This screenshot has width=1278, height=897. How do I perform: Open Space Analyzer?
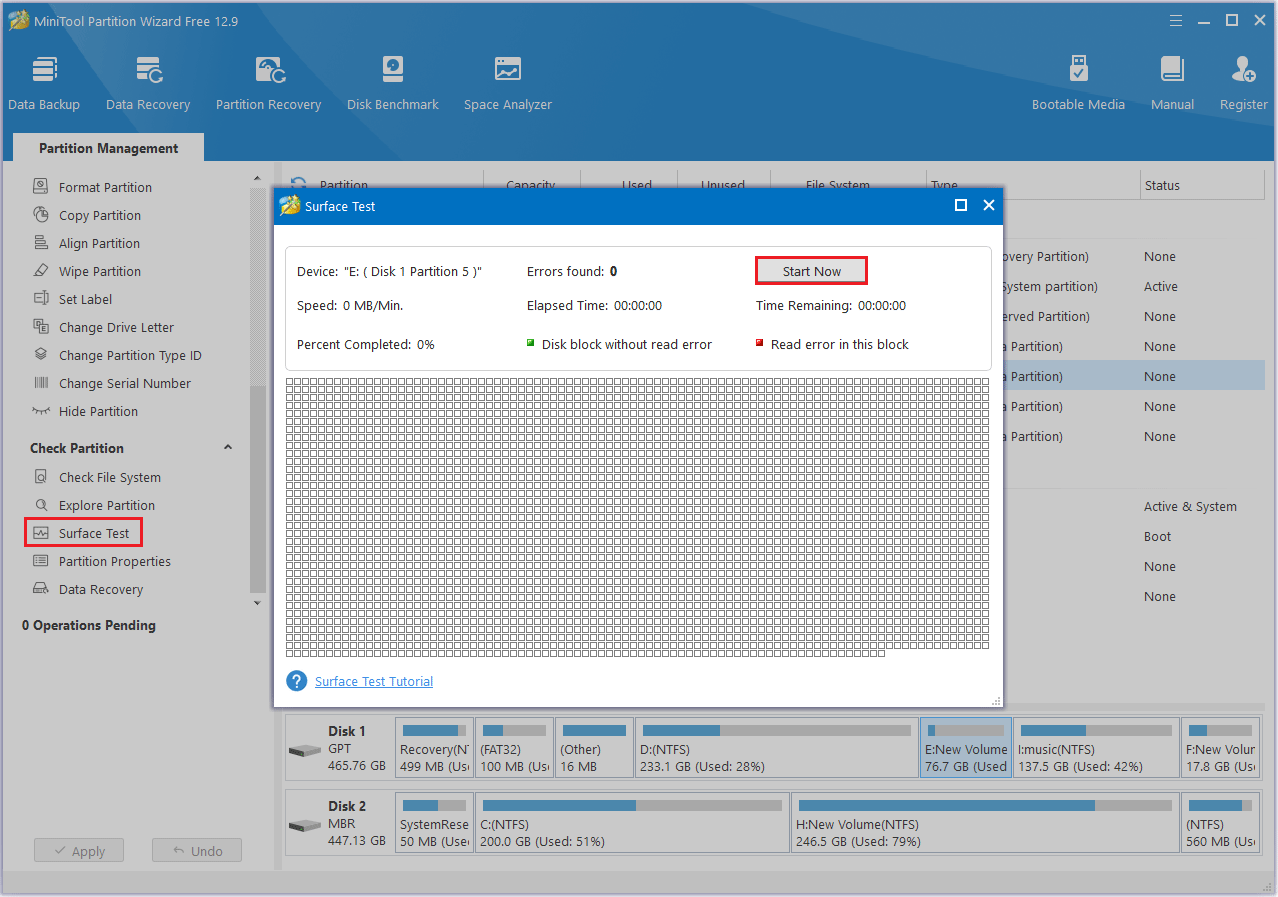point(508,83)
